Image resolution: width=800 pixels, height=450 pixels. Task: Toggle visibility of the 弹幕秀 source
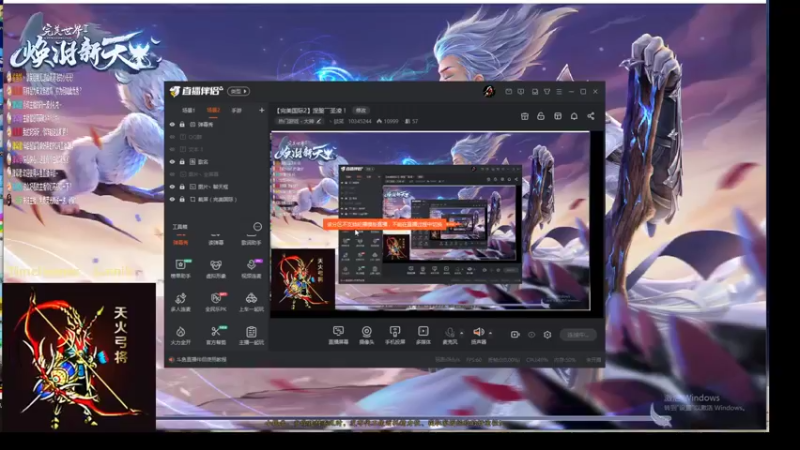[172, 124]
